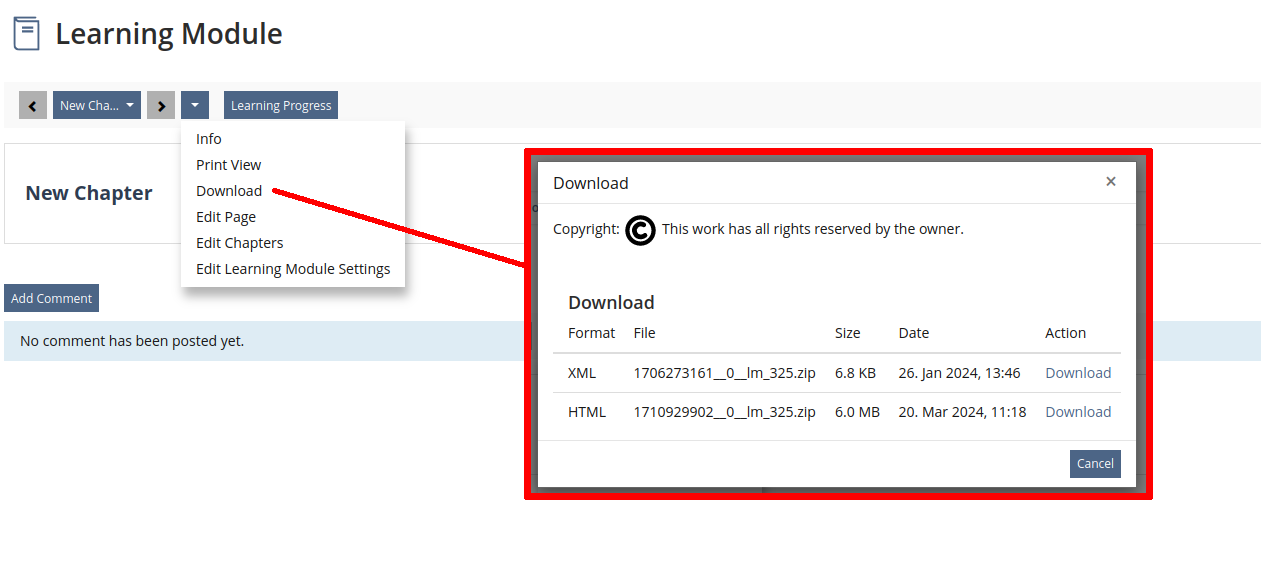The image size is (1261, 588).
Task: Click the New Chapter heading
Action: (89, 193)
